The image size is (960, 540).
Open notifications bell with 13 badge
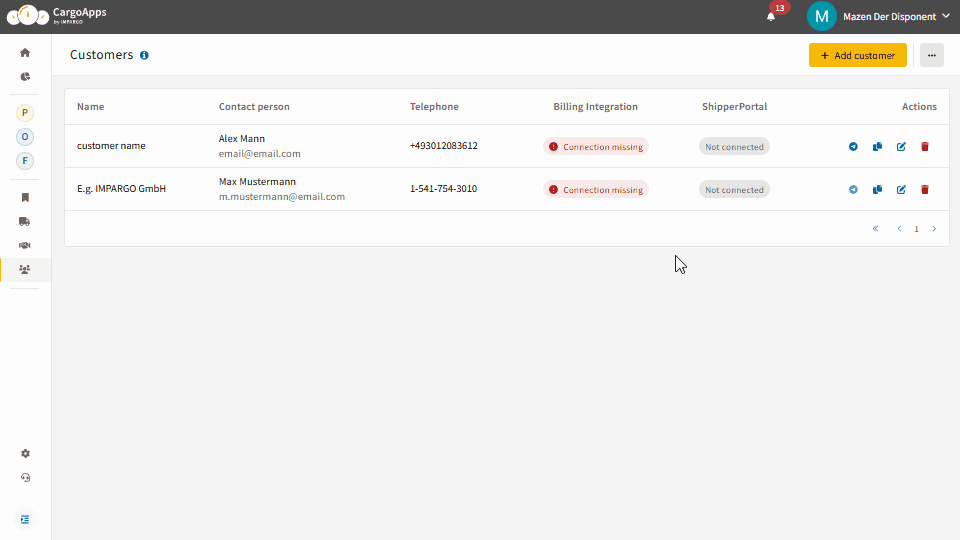point(771,17)
